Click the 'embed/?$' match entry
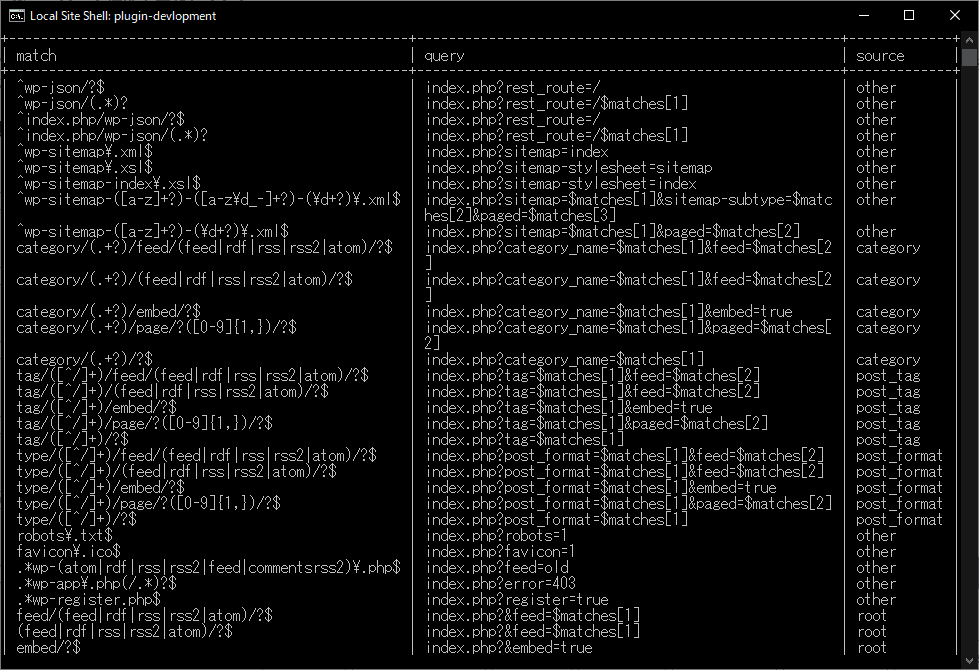Image resolution: width=979 pixels, height=670 pixels. tap(49, 648)
